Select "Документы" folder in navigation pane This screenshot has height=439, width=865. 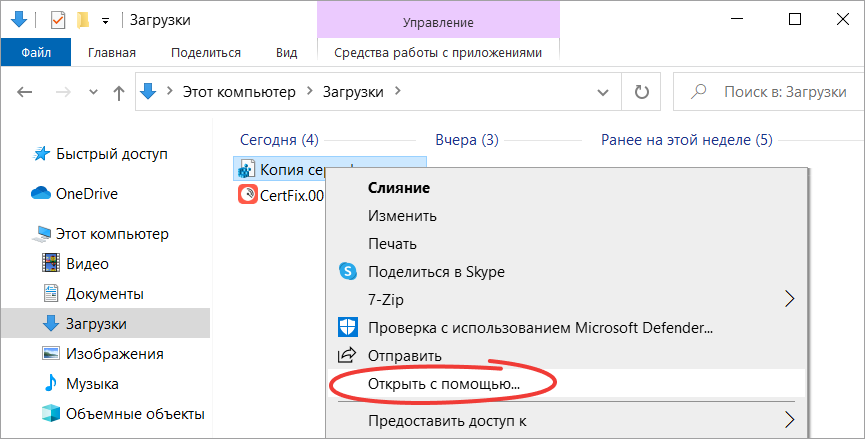coord(104,294)
